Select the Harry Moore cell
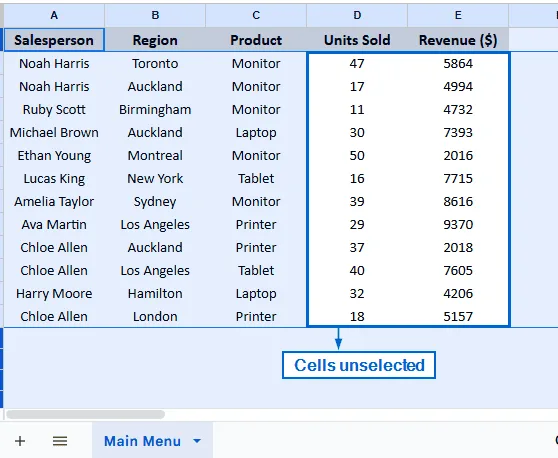 pos(54,294)
